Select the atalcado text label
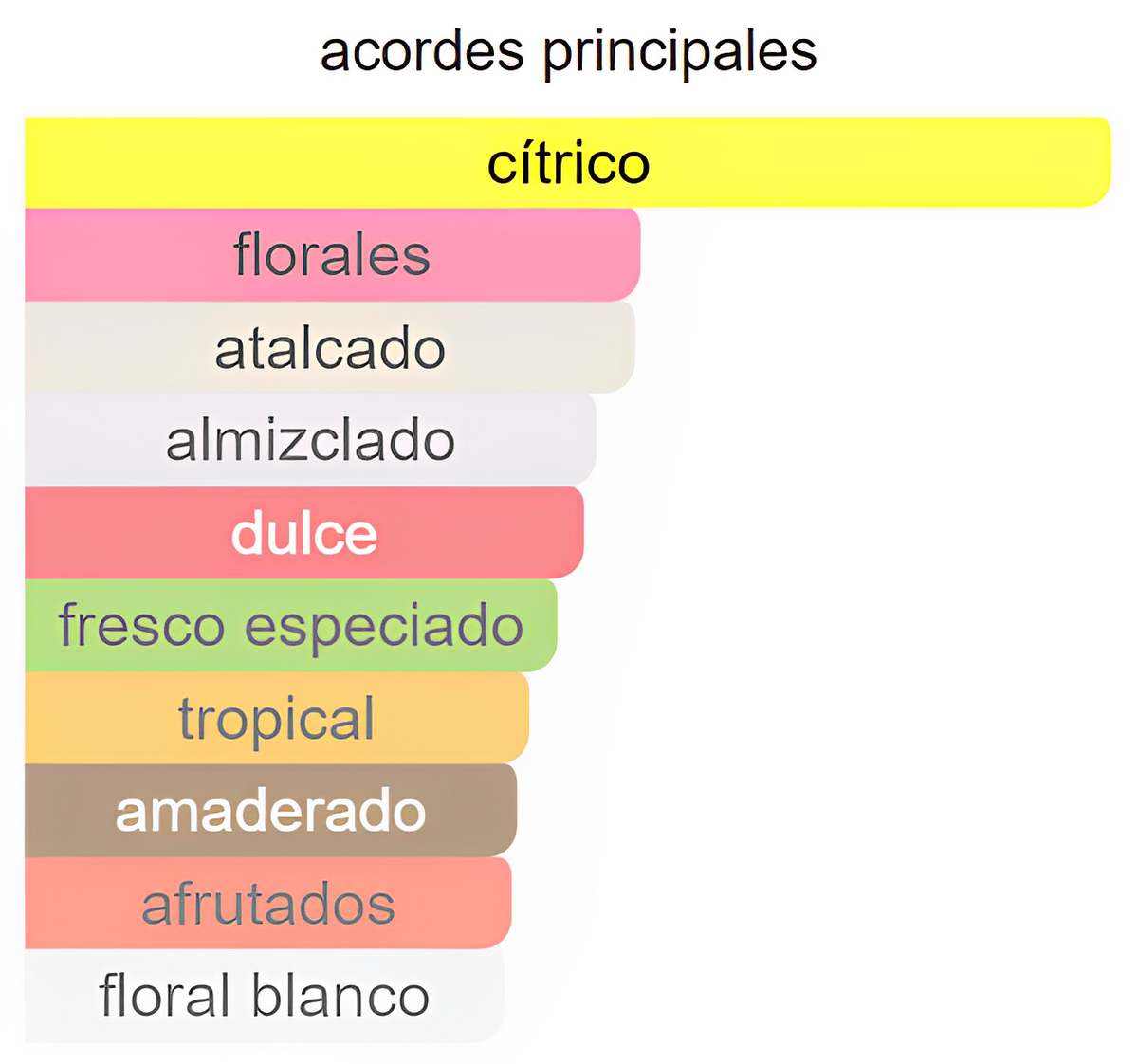1138x1064 pixels. click(x=330, y=348)
